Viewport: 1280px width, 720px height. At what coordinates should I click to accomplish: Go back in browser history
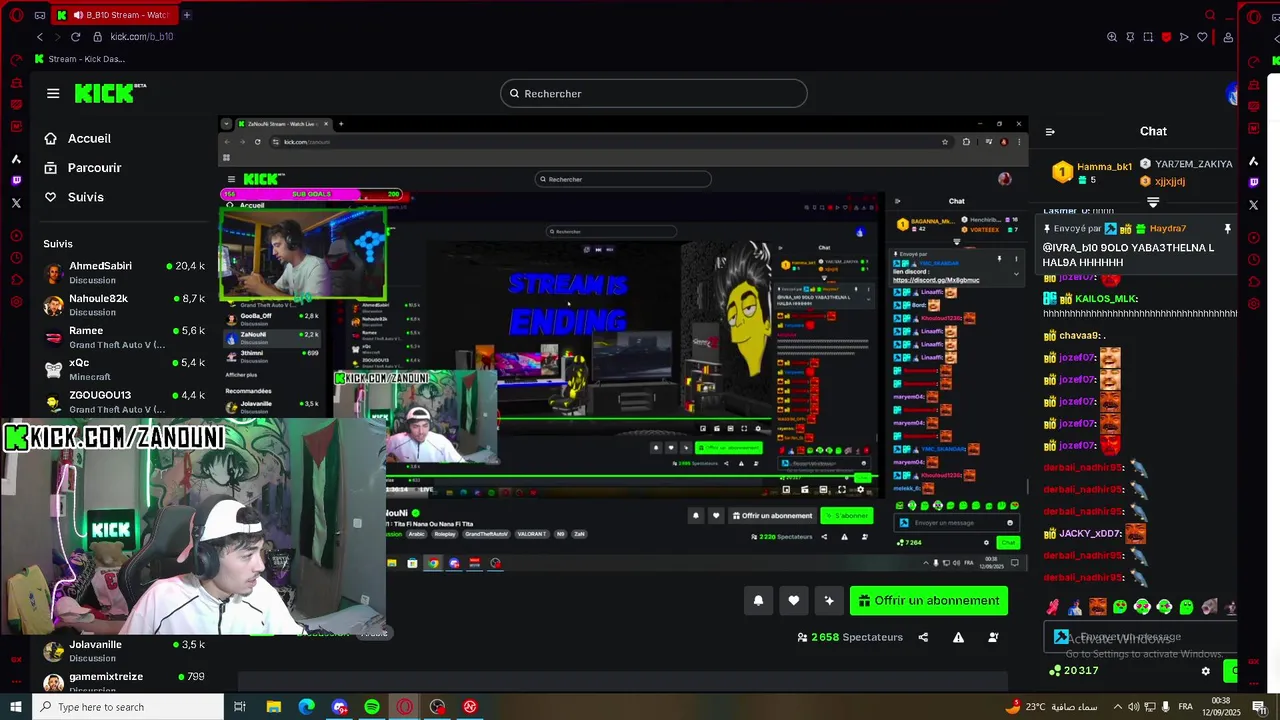coord(40,37)
